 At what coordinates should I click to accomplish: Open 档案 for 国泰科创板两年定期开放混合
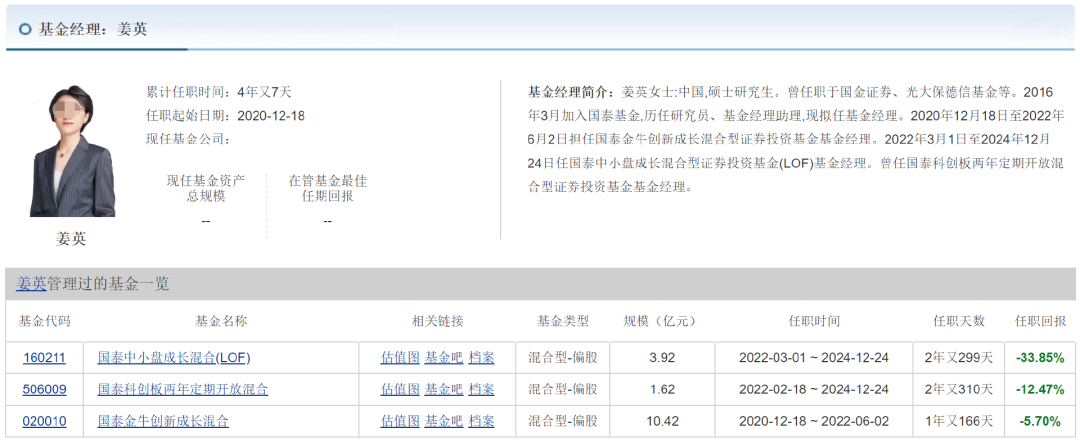[x=481, y=390]
